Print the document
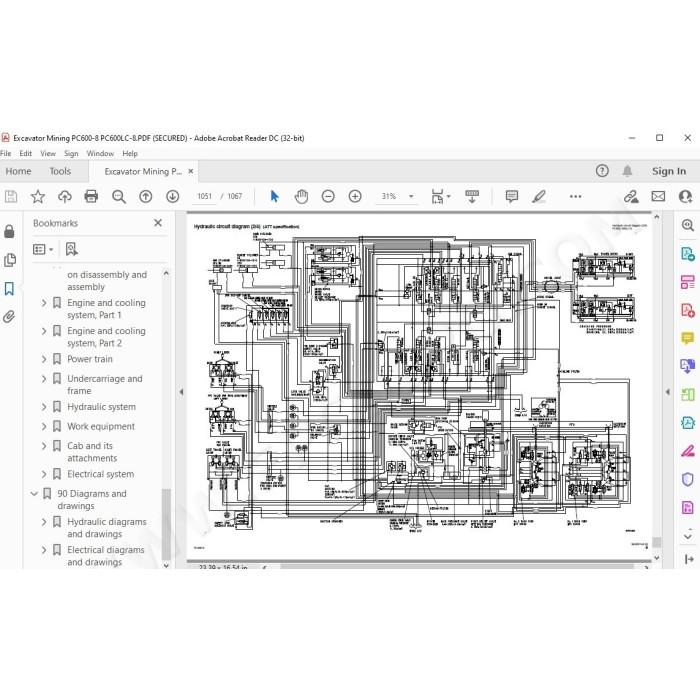The width and height of the screenshot is (700, 700). point(91,196)
